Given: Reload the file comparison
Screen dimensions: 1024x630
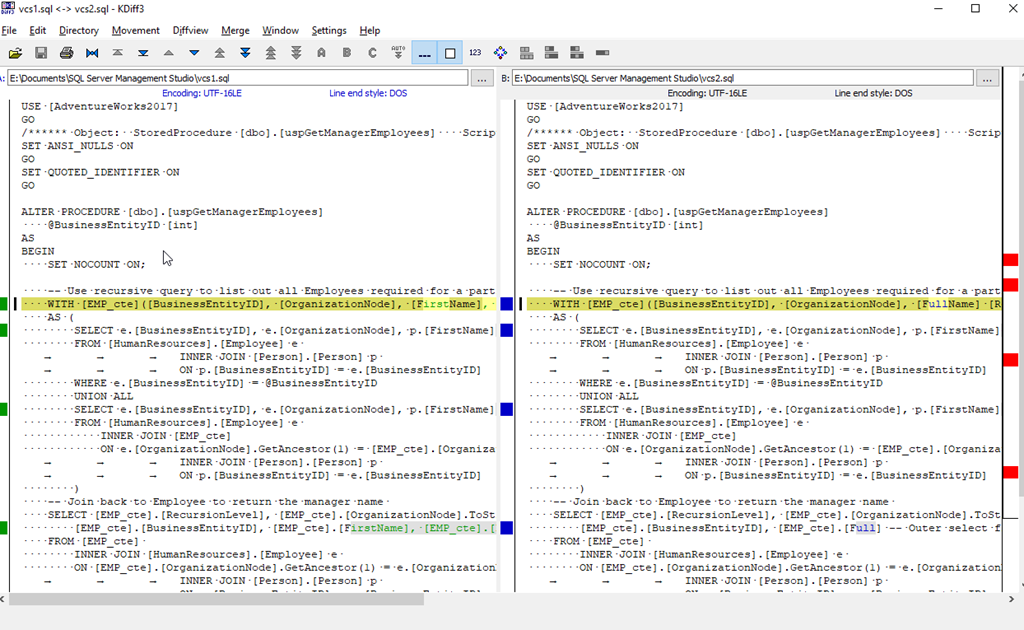Looking at the screenshot, I should 93,52.
